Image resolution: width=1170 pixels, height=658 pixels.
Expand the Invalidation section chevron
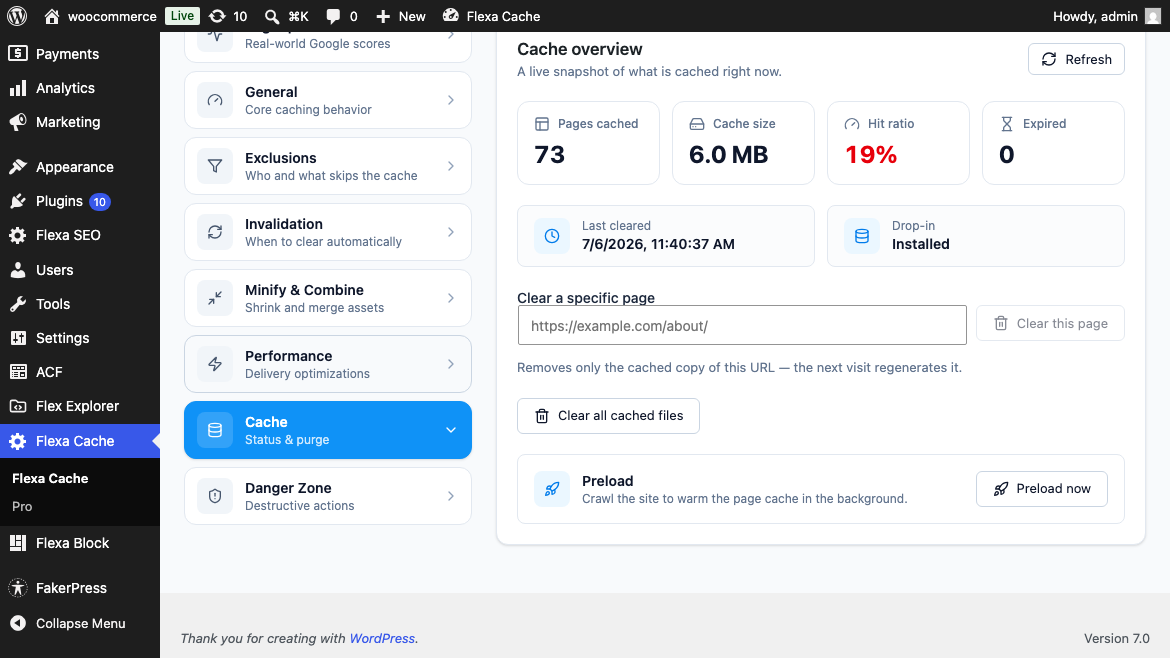451,232
